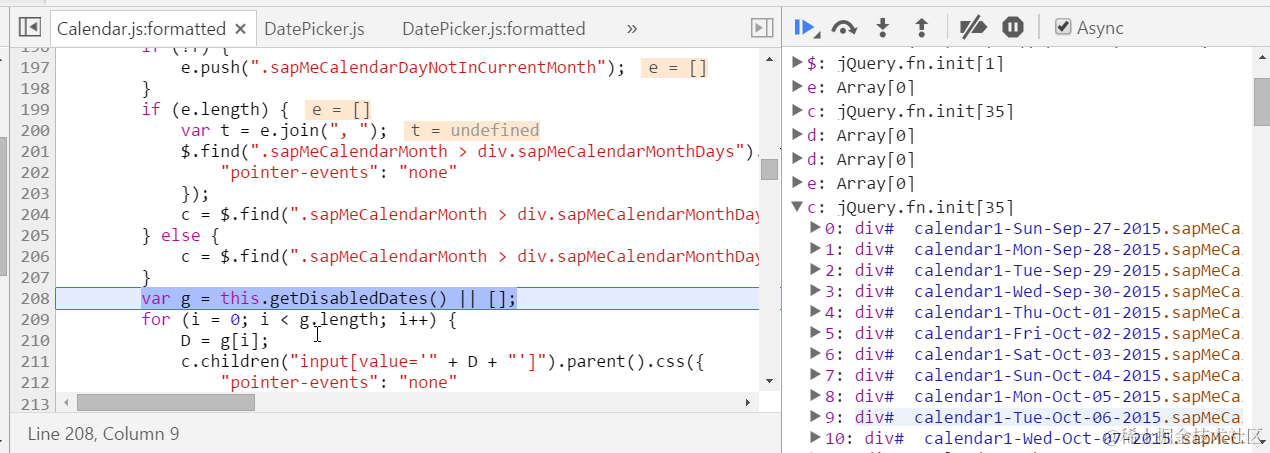Viewport: 1270px width, 453px height.
Task: Switch to Calendar.js:formatted tab
Action: [x=142, y=29]
